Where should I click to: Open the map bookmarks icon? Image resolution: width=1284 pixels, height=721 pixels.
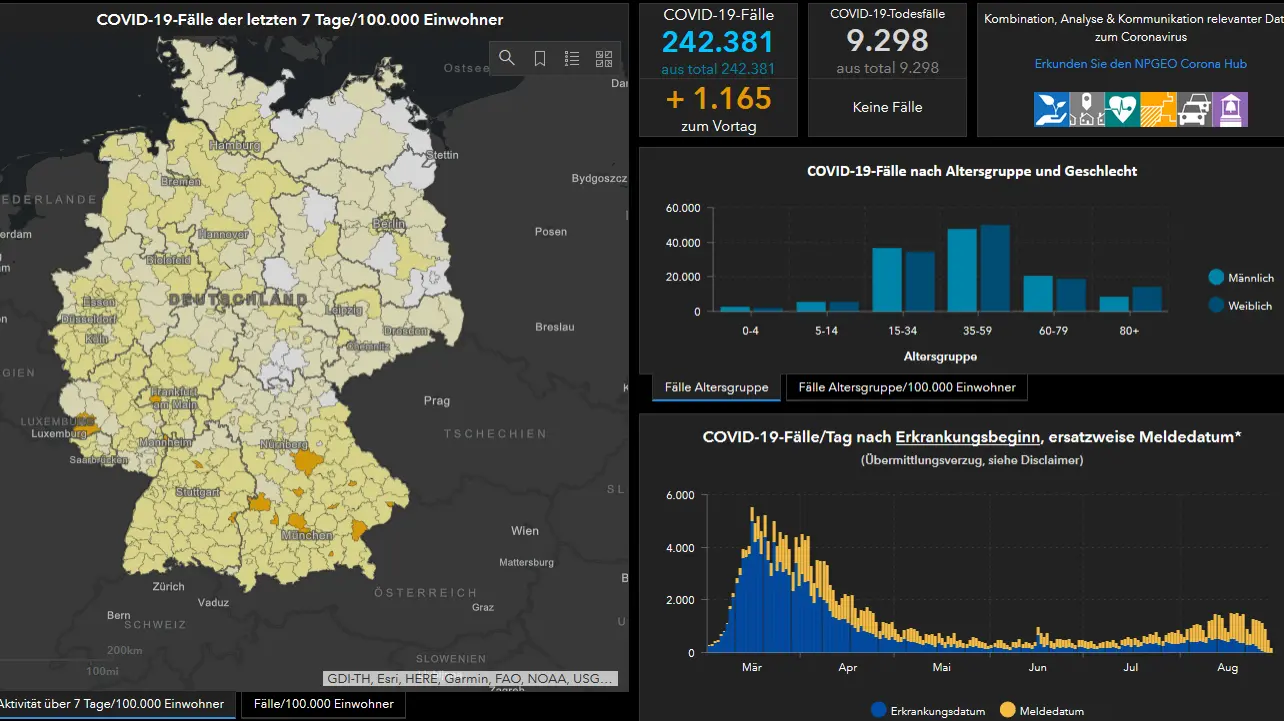(540, 58)
